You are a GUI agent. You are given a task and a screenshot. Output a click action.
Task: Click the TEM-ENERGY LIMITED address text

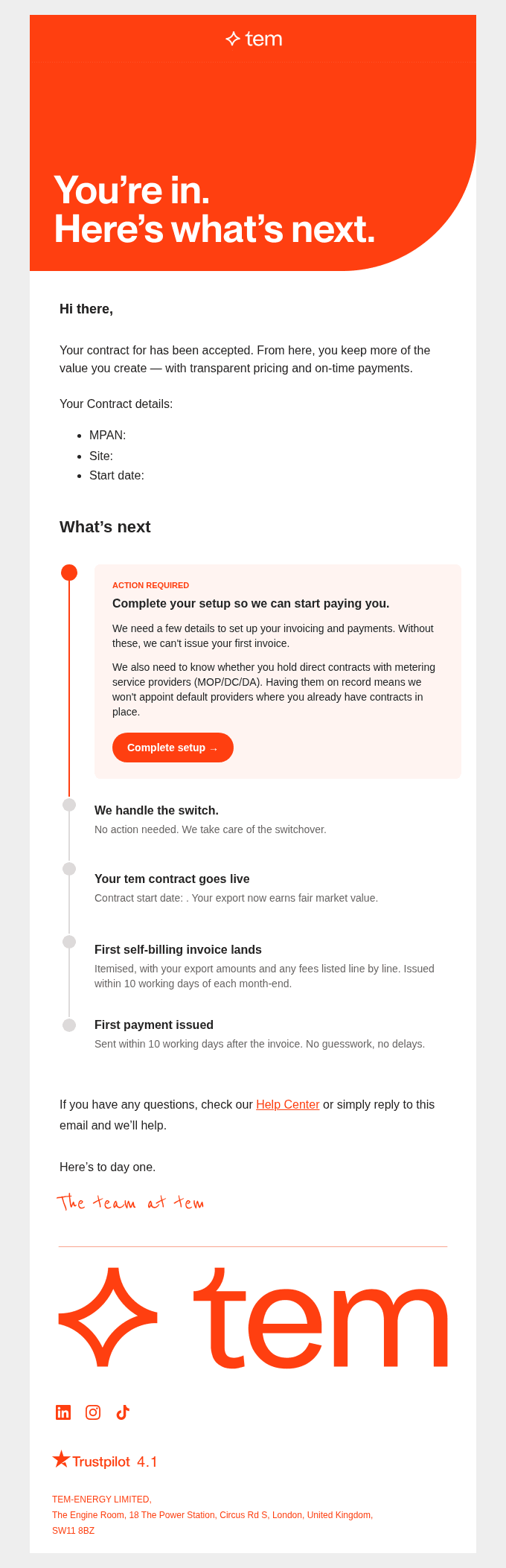[212, 1515]
